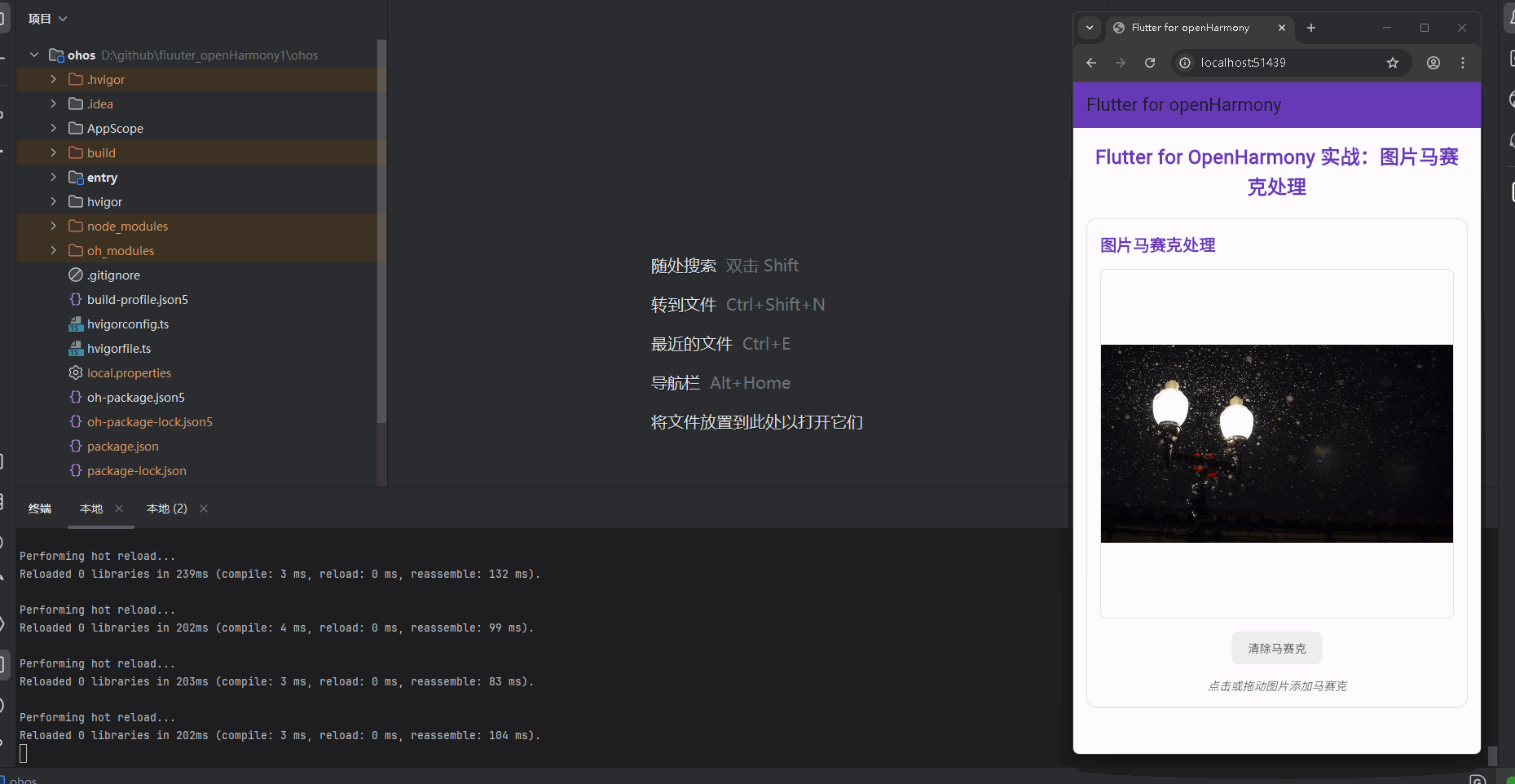Navigate forward in the browser
1515x784 pixels.
click(x=1121, y=63)
